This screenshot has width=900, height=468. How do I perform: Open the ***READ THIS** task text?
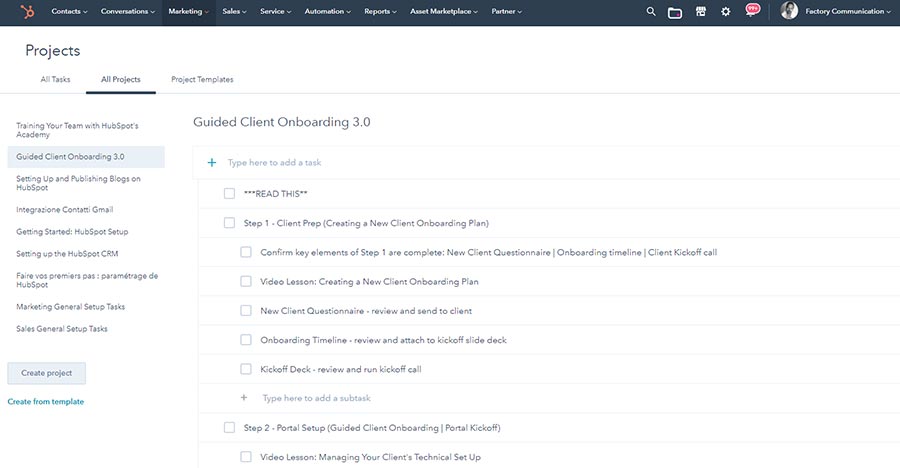pyautogui.click(x=276, y=194)
